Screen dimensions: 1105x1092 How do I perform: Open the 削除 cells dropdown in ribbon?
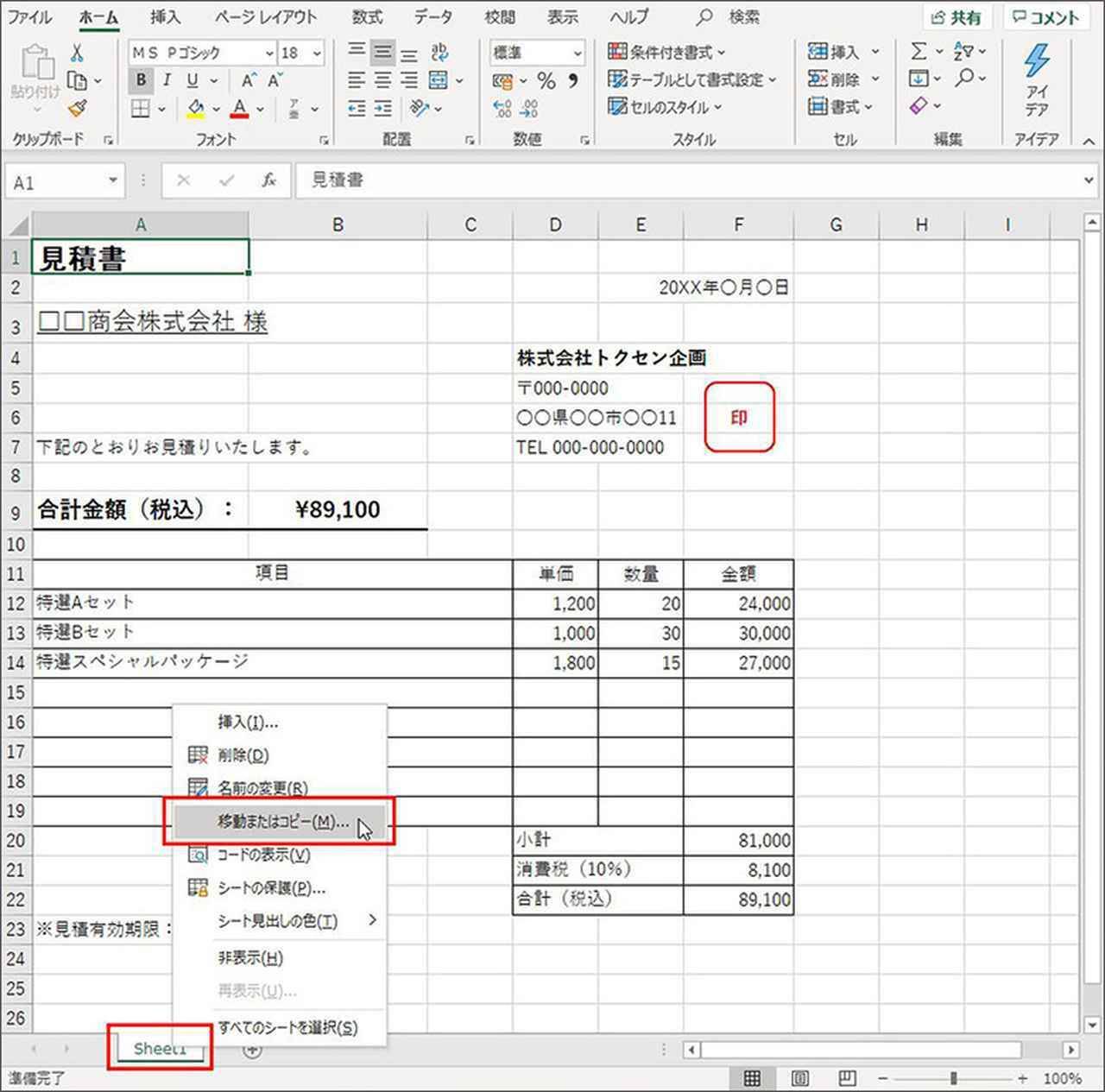pos(875,80)
